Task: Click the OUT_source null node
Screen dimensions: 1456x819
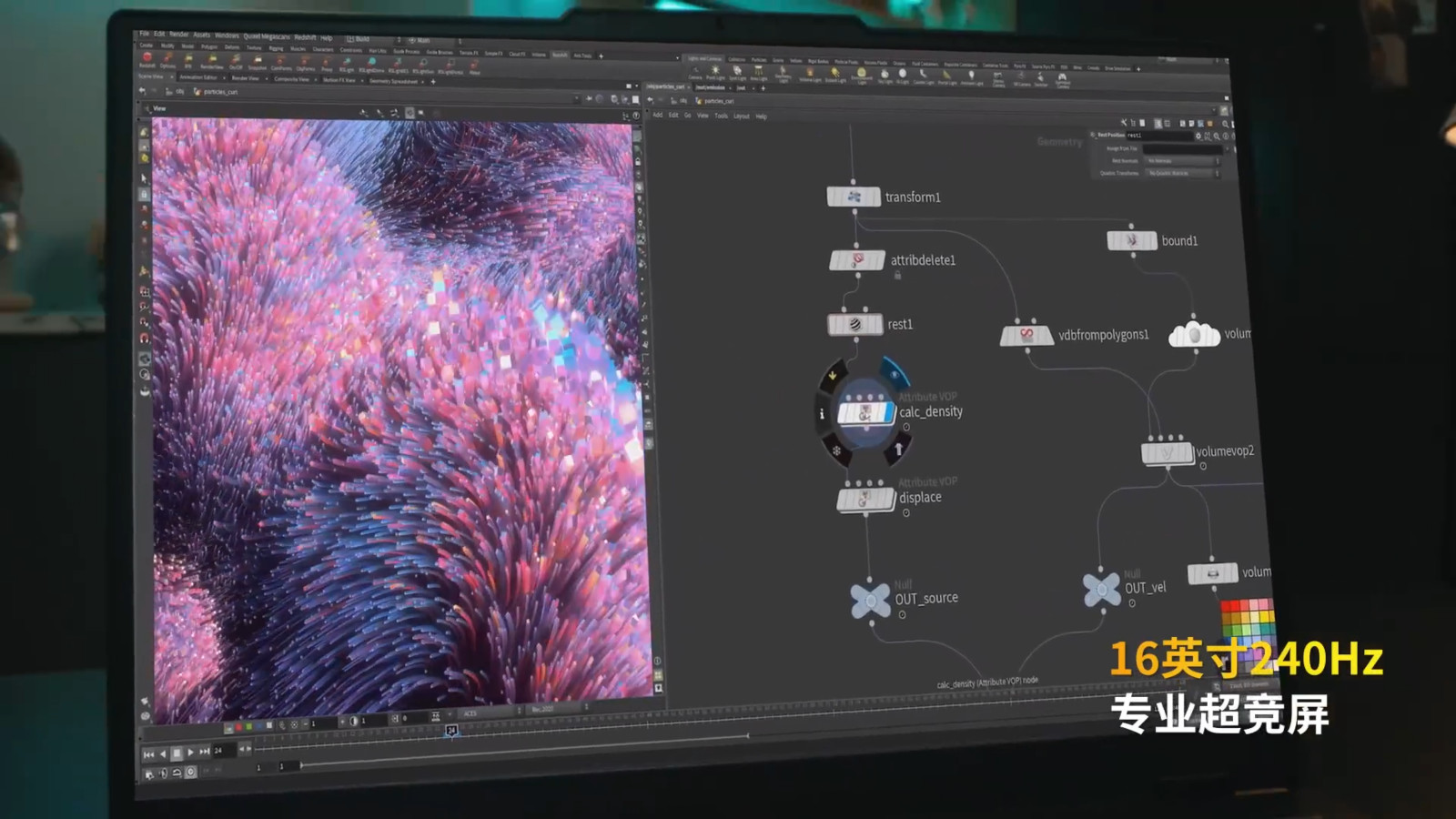Action: pyautogui.click(x=870, y=601)
